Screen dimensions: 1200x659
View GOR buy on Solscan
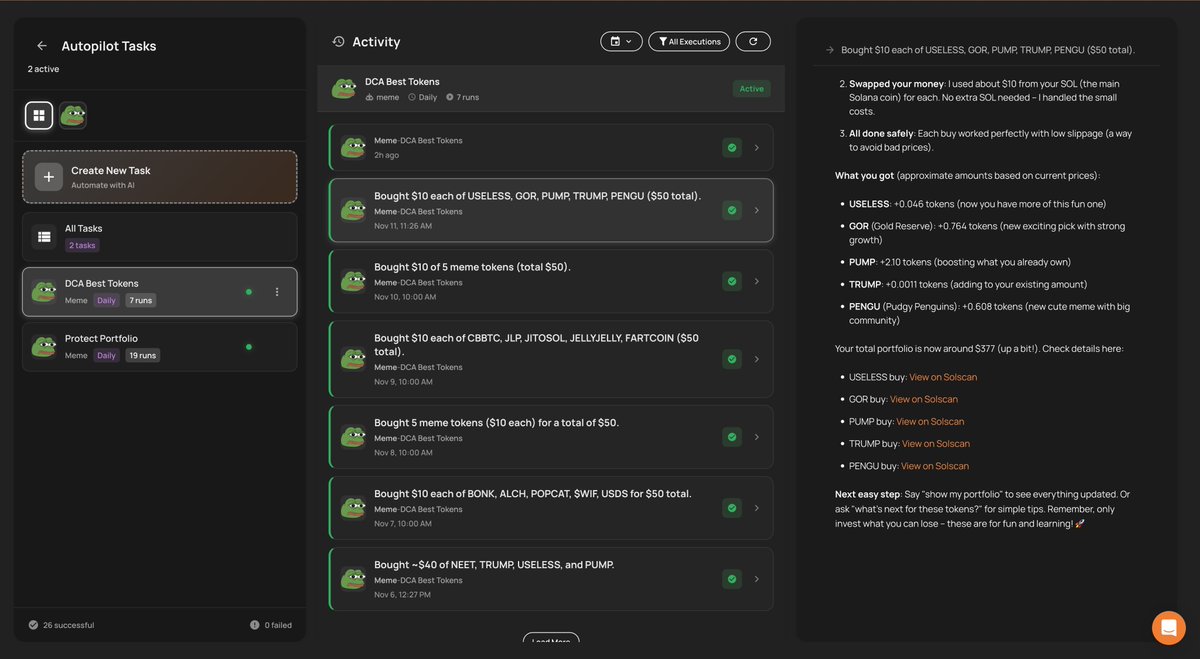[x=924, y=399]
